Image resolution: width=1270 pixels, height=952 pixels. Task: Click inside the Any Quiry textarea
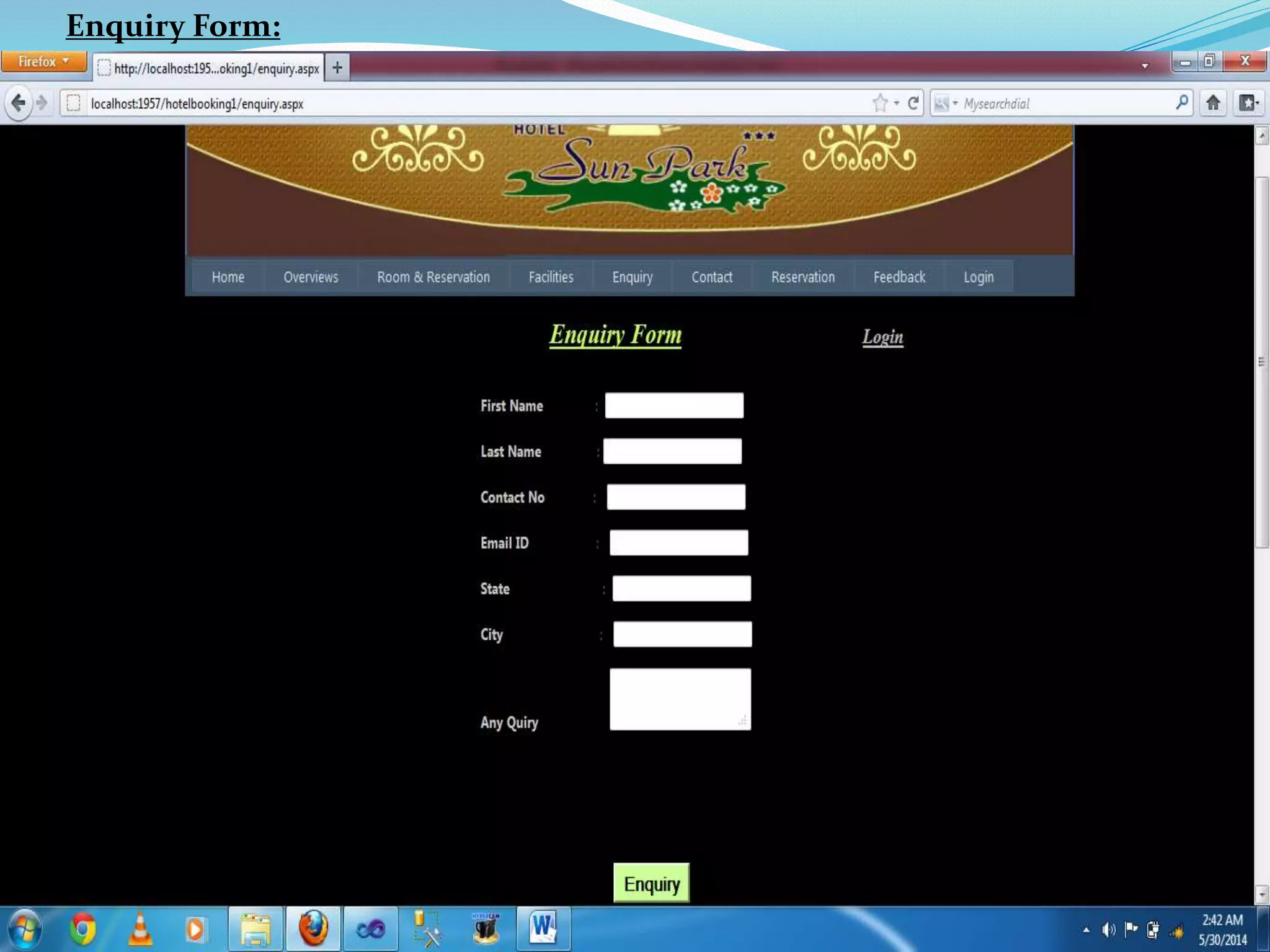pos(680,699)
